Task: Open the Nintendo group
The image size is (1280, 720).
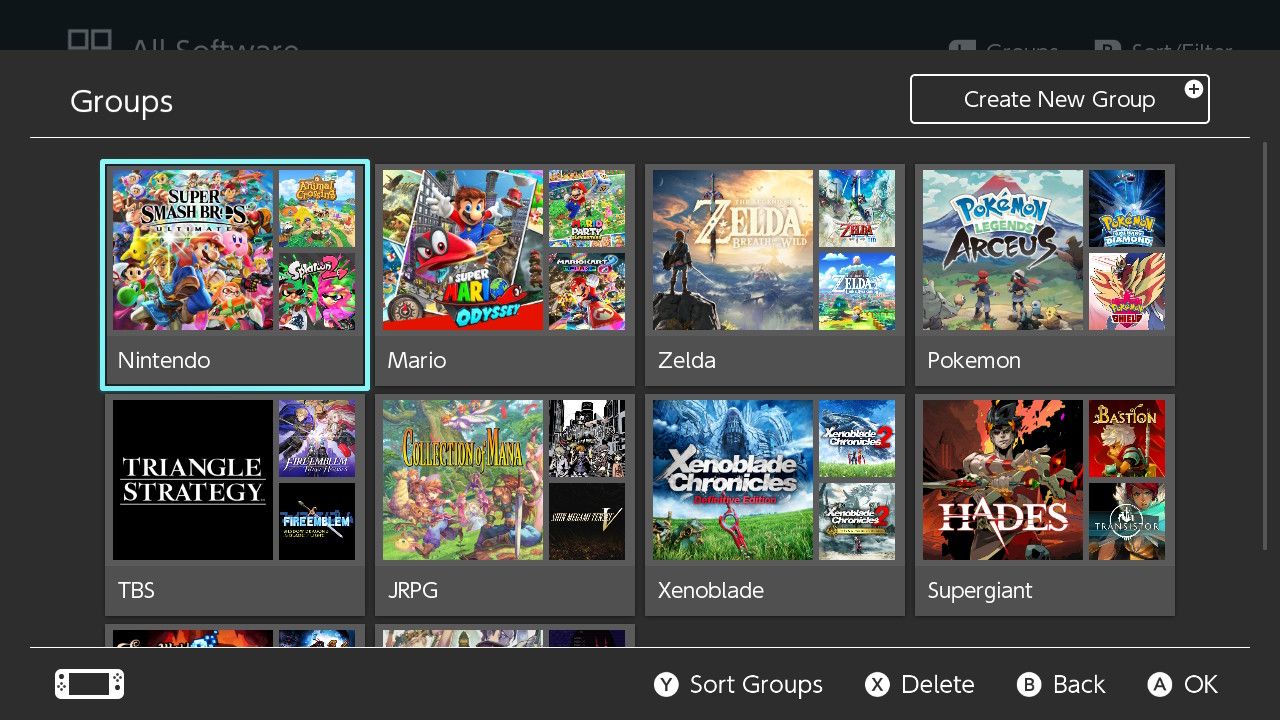Action: pyautogui.click(x=234, y=274)
